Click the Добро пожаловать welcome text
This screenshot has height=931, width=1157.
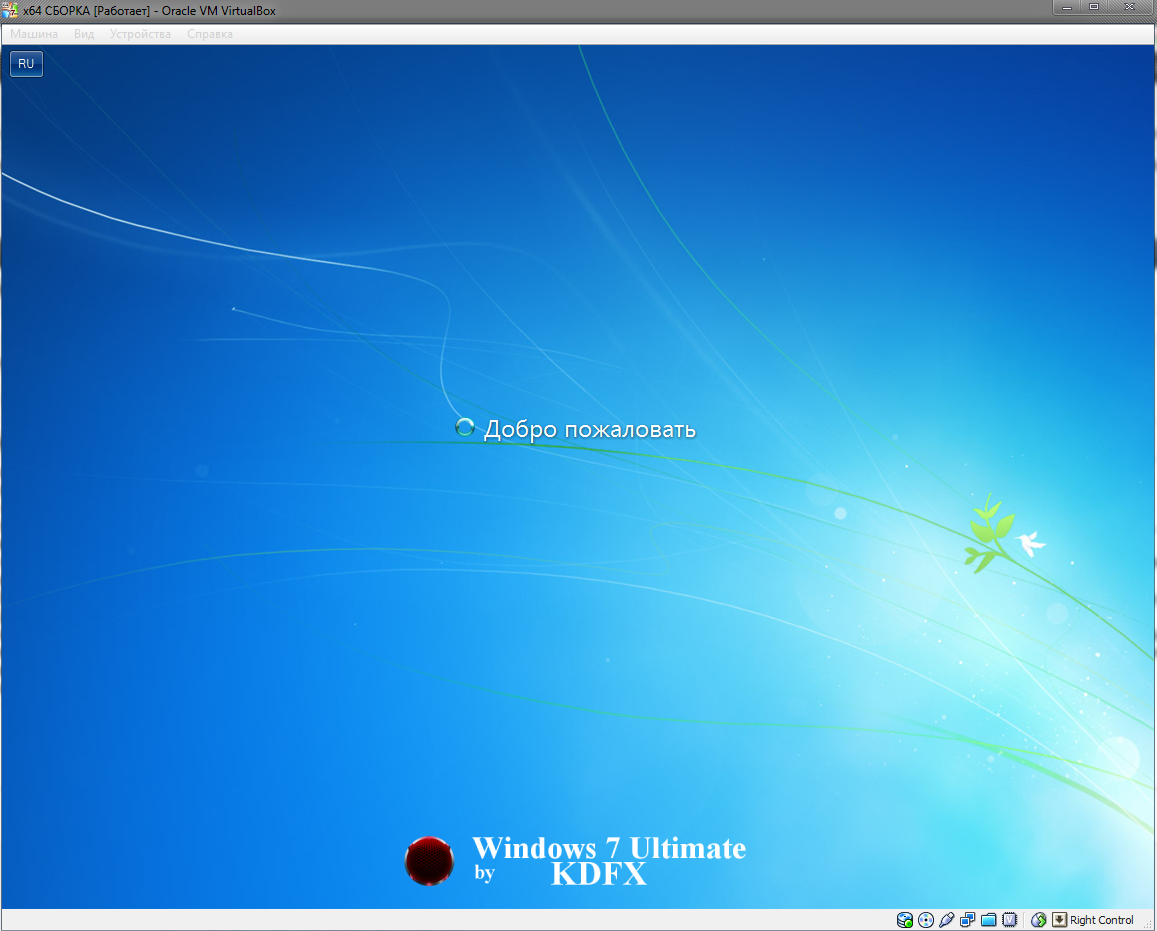point(590,429)
